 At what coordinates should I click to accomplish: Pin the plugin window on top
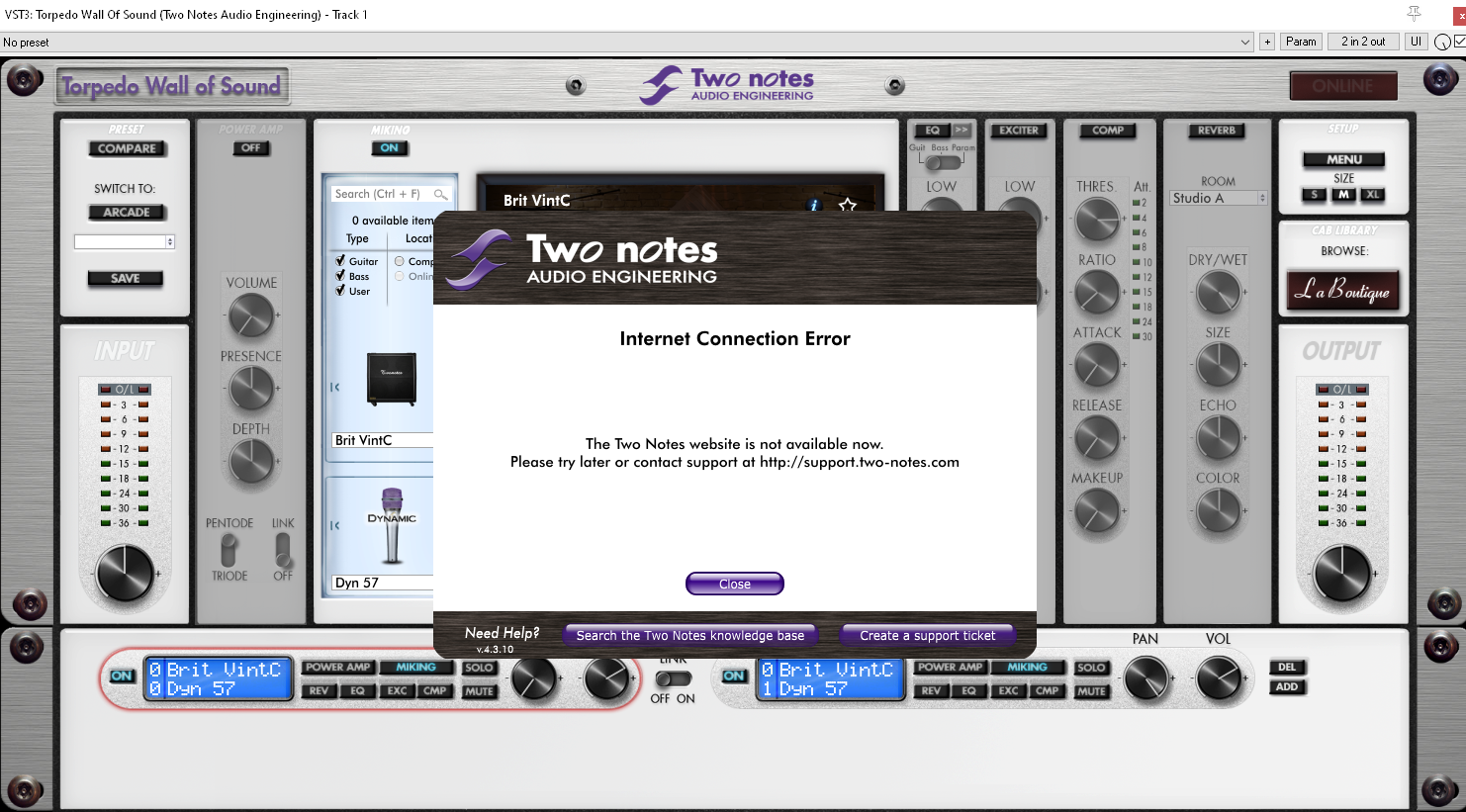click(1415, 13)
